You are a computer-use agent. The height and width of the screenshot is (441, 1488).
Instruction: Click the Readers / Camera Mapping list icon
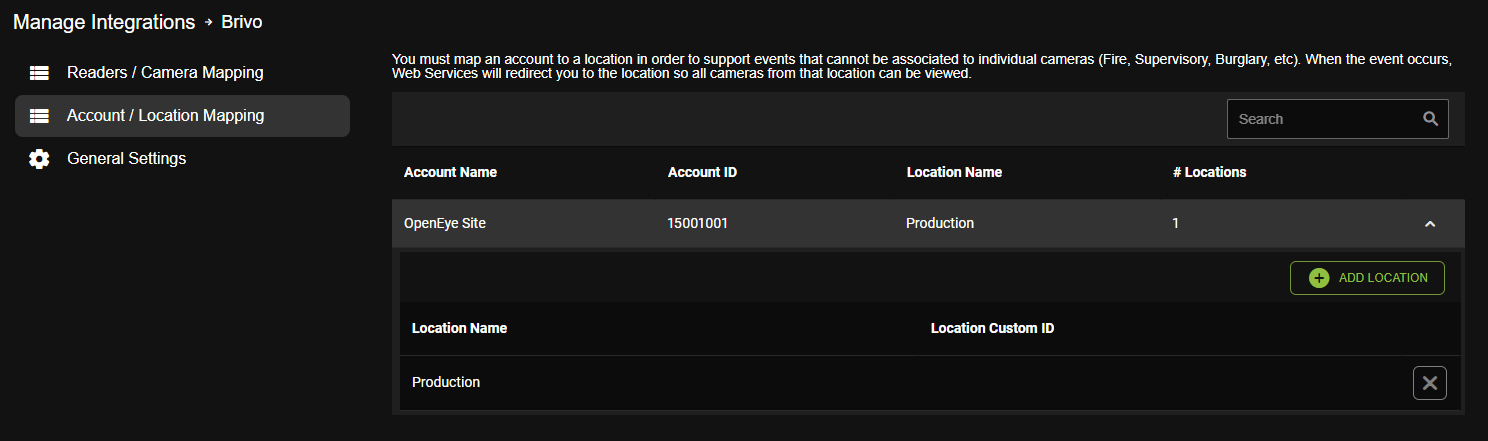[39, 73]
